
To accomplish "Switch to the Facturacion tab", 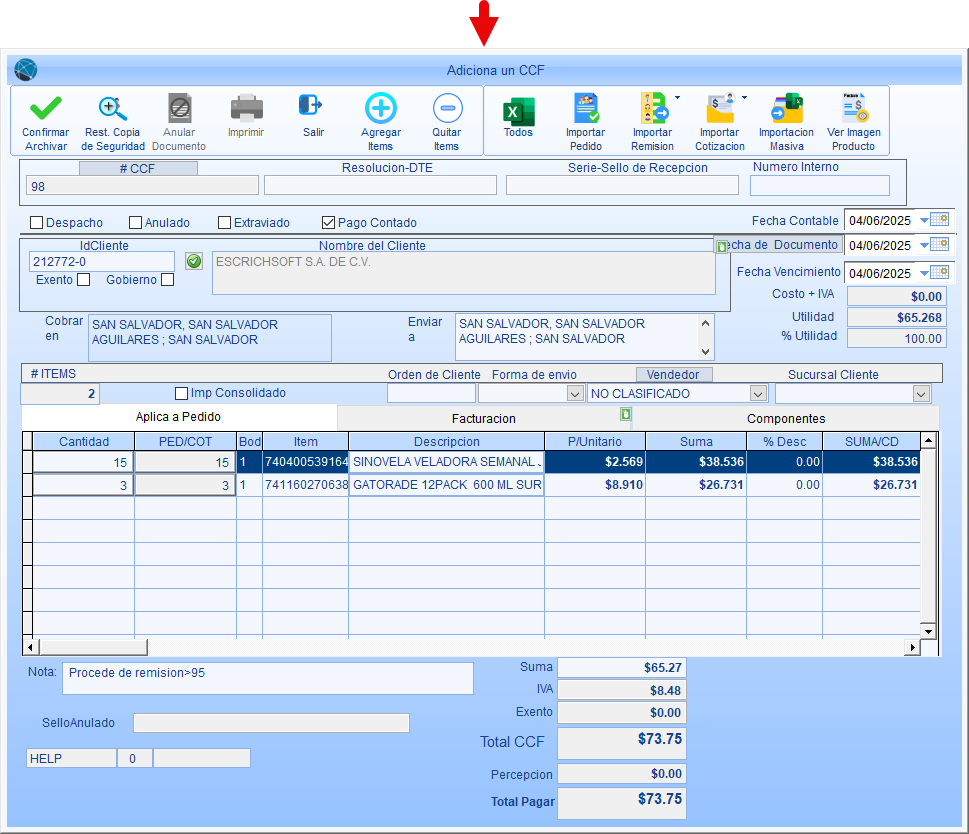I will coord(483,418).
